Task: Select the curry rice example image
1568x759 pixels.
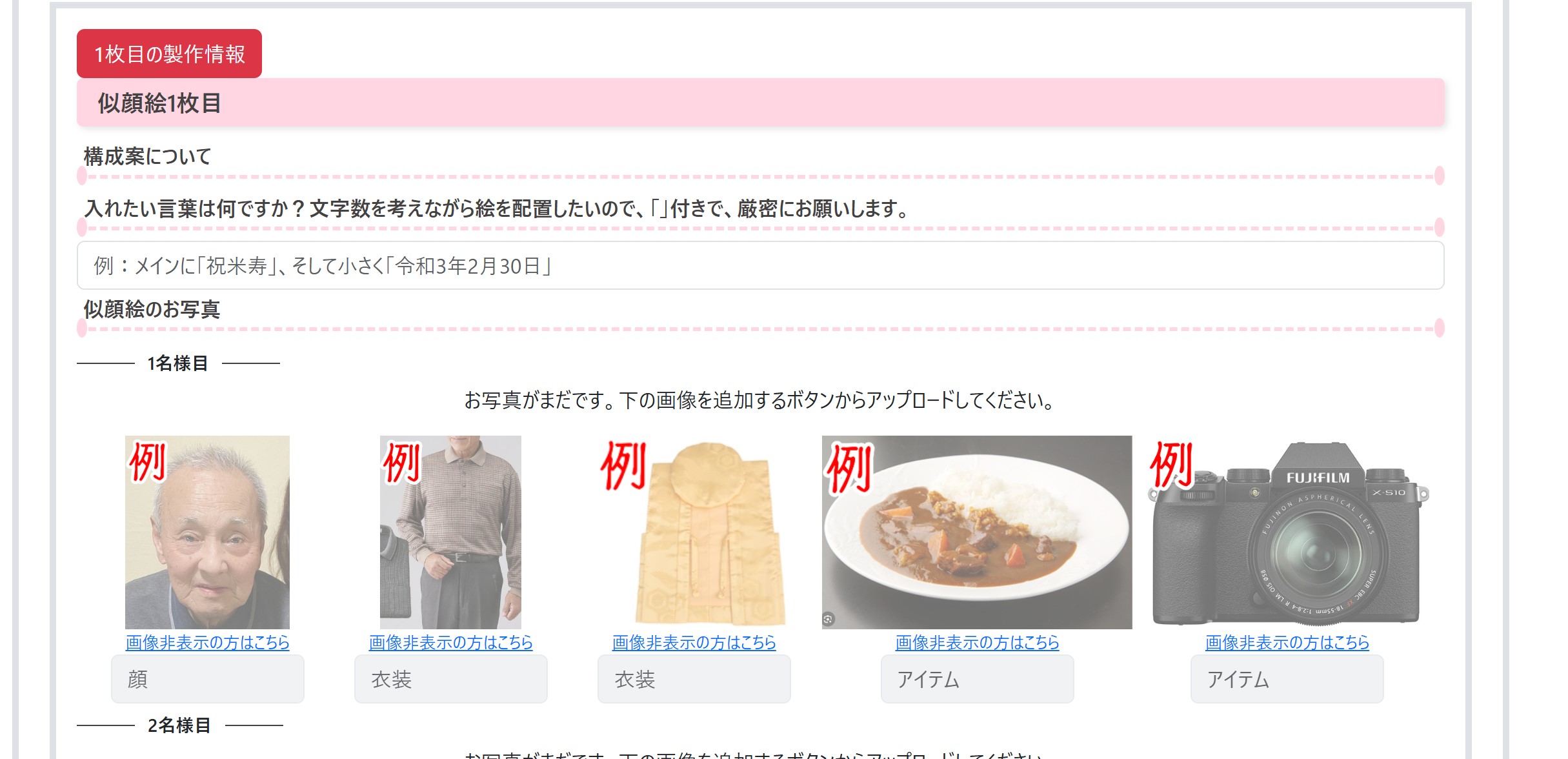Action: pyautogui.click(x=977, y=532)
